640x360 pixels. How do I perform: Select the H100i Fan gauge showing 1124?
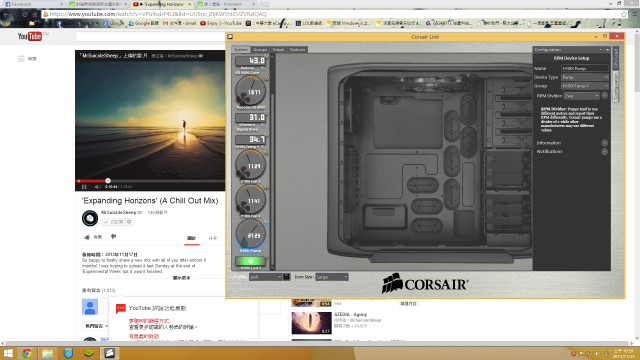[250, 165]
